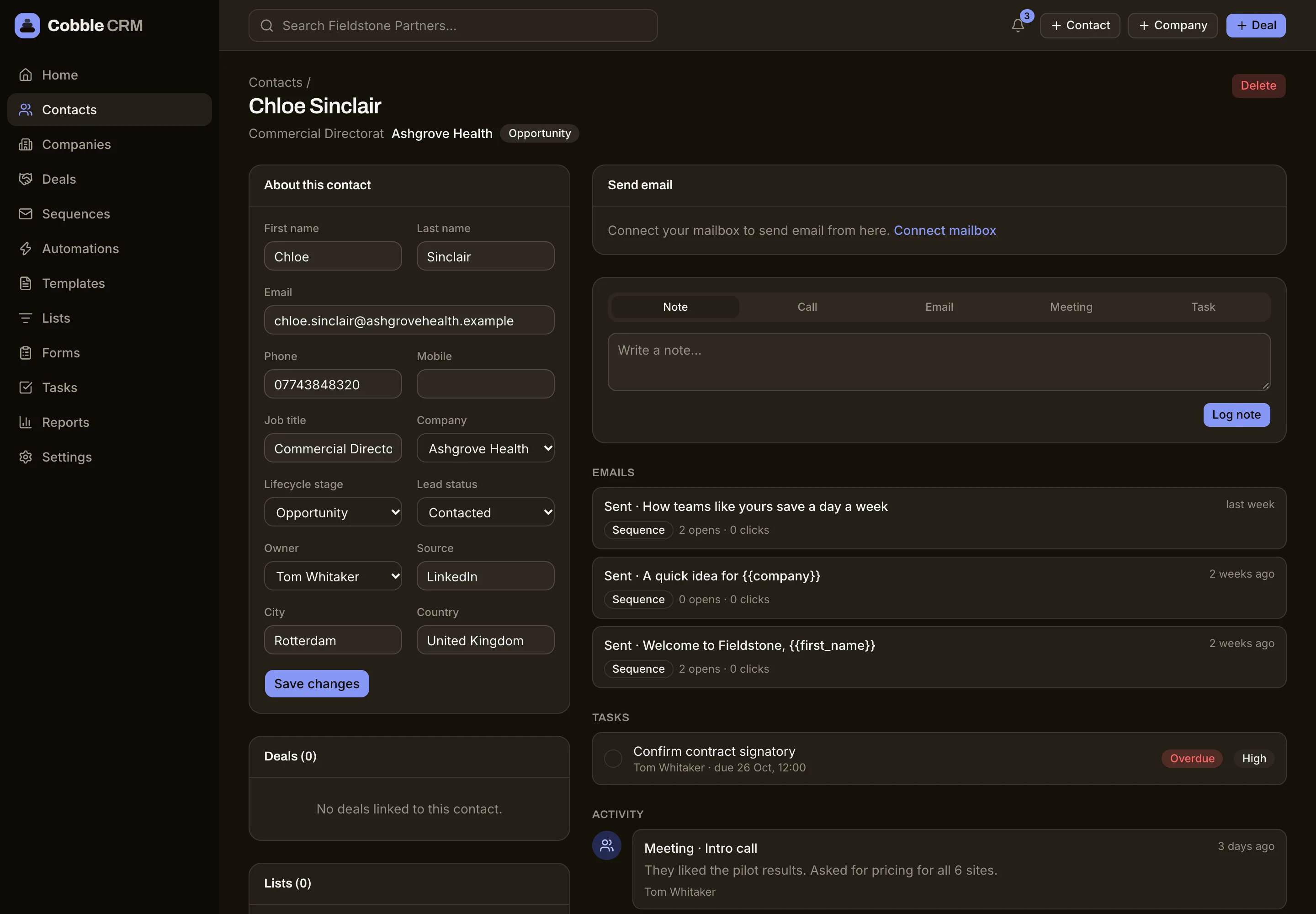Image resolution: width=1316 pixels, height=914 pixels.
Task: Select the Note tab
Action: point(675,307)
